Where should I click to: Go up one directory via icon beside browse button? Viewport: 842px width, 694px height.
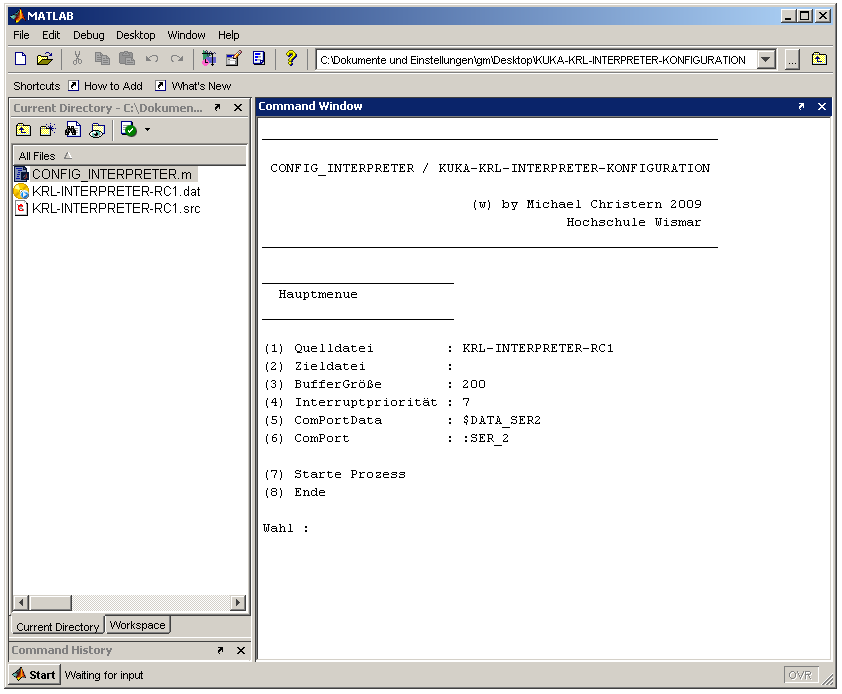[819, 60]
